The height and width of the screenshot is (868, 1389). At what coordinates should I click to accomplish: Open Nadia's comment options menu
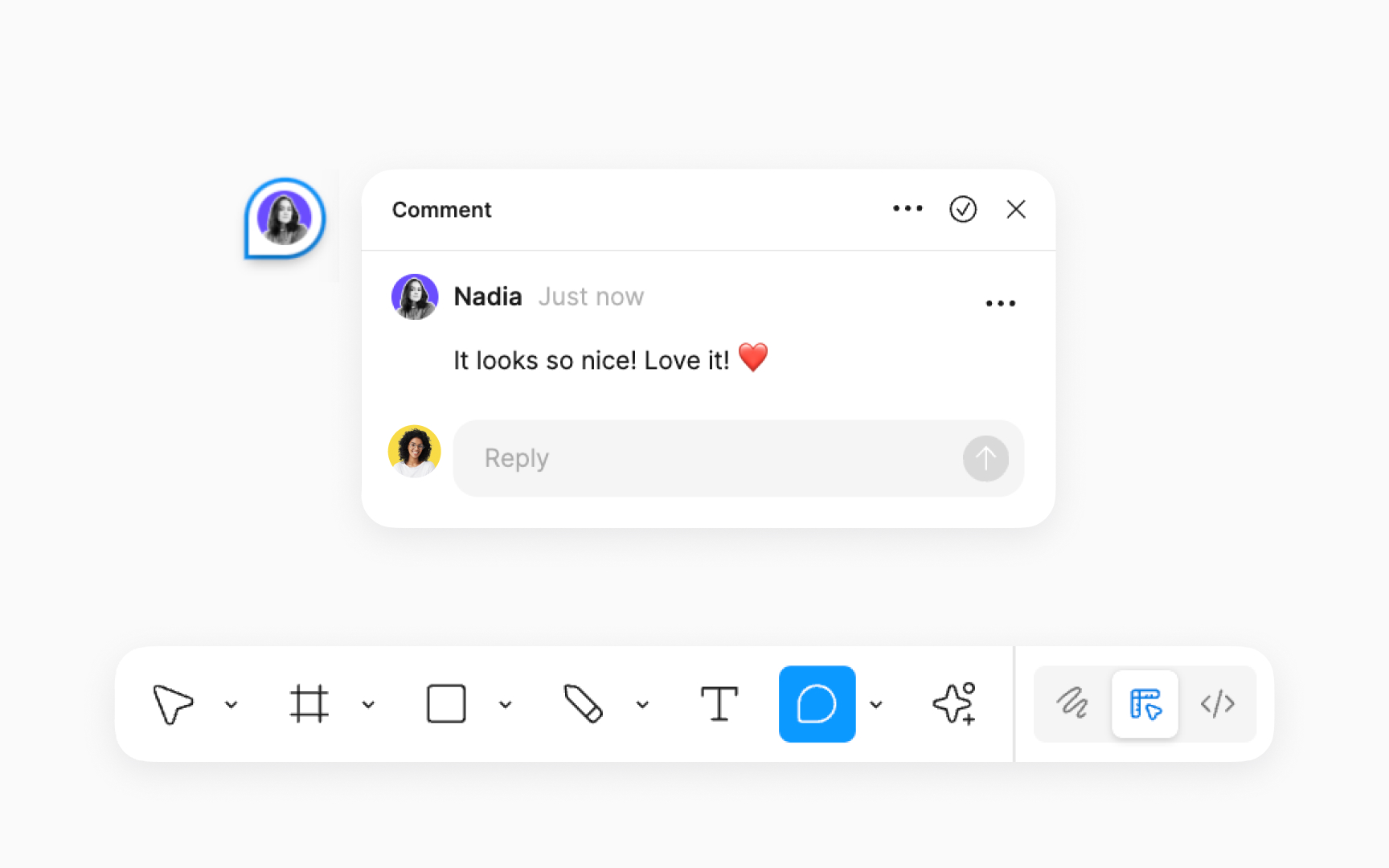[1001, 303]
